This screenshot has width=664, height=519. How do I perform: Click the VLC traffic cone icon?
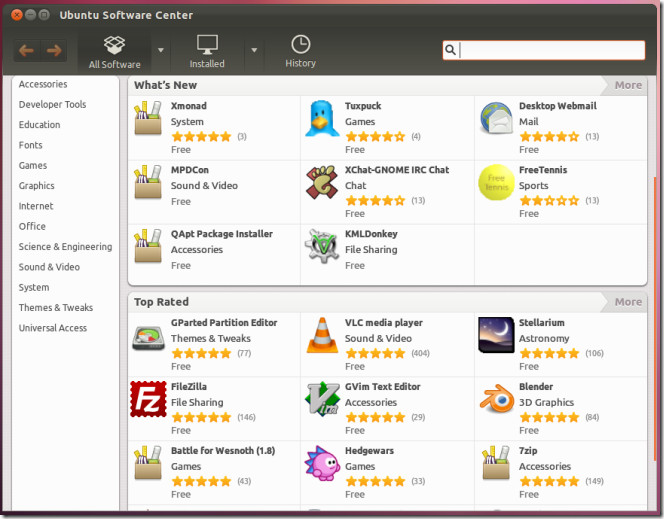point(322,335)
